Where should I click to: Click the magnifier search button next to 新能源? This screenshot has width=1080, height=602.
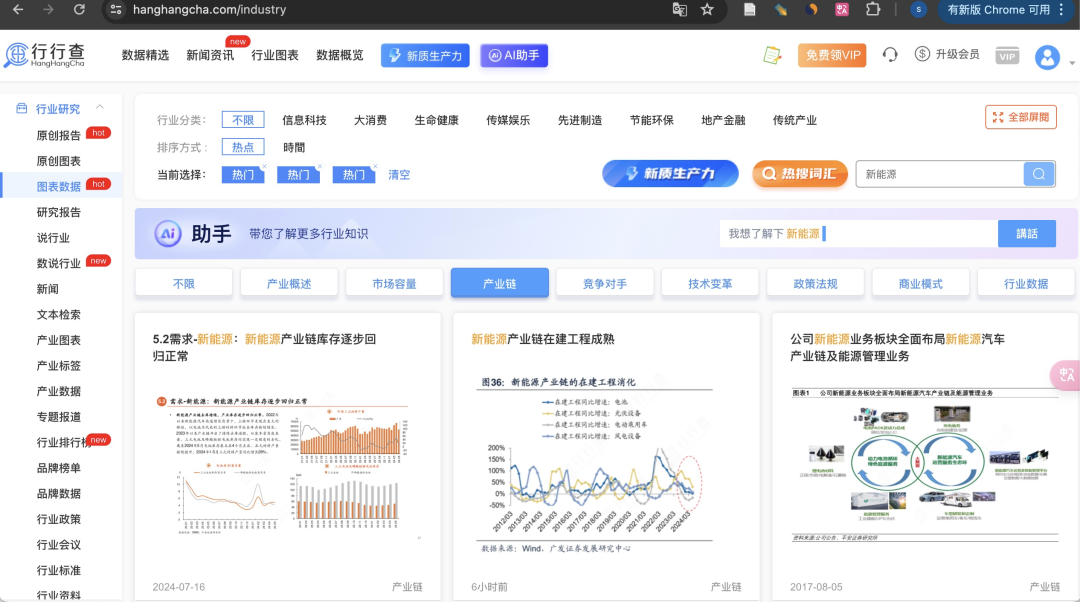point(1039,174)
